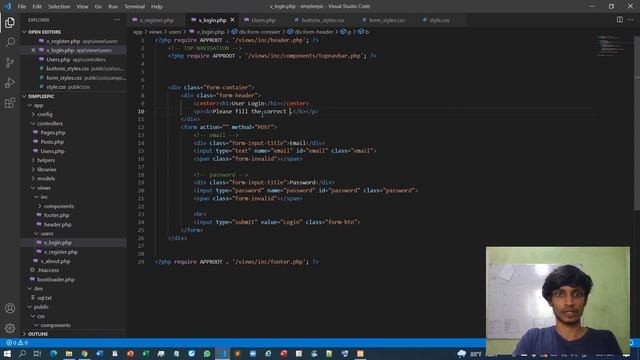
Task: Open the Manage gear icon
Action: 10,328
